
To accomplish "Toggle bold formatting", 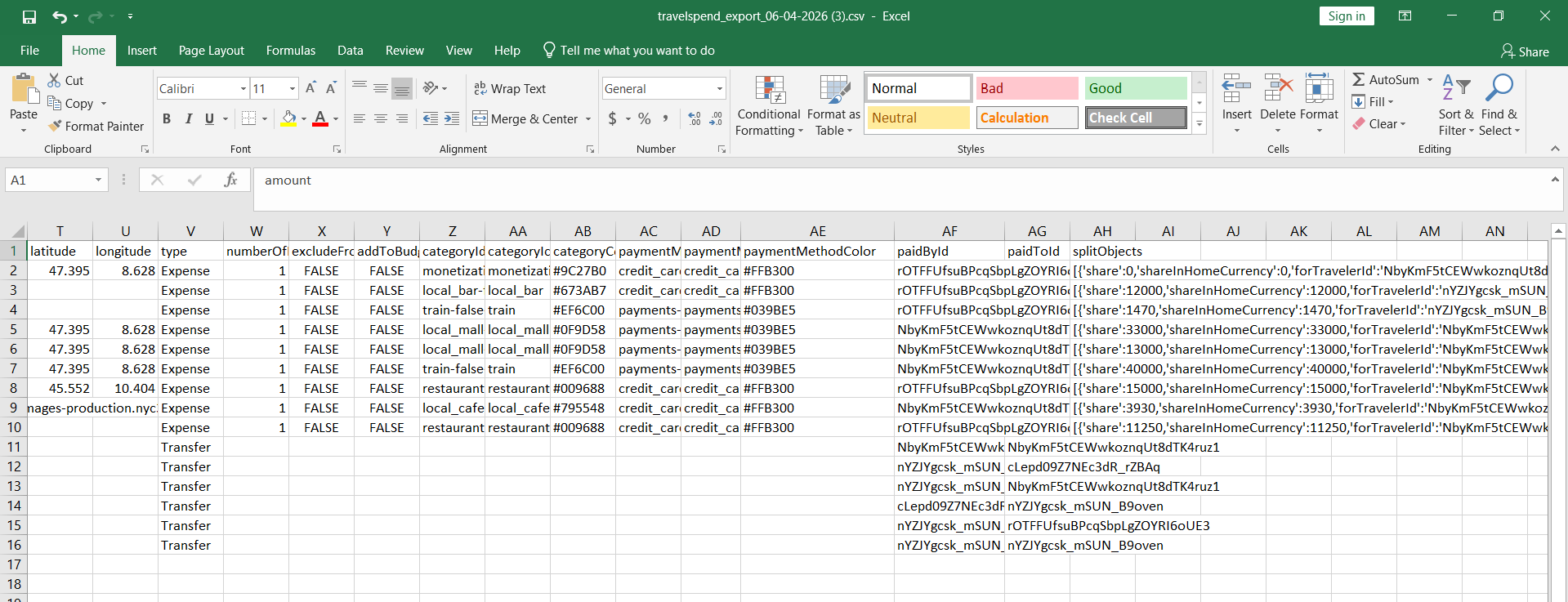I will coord(167,119).
